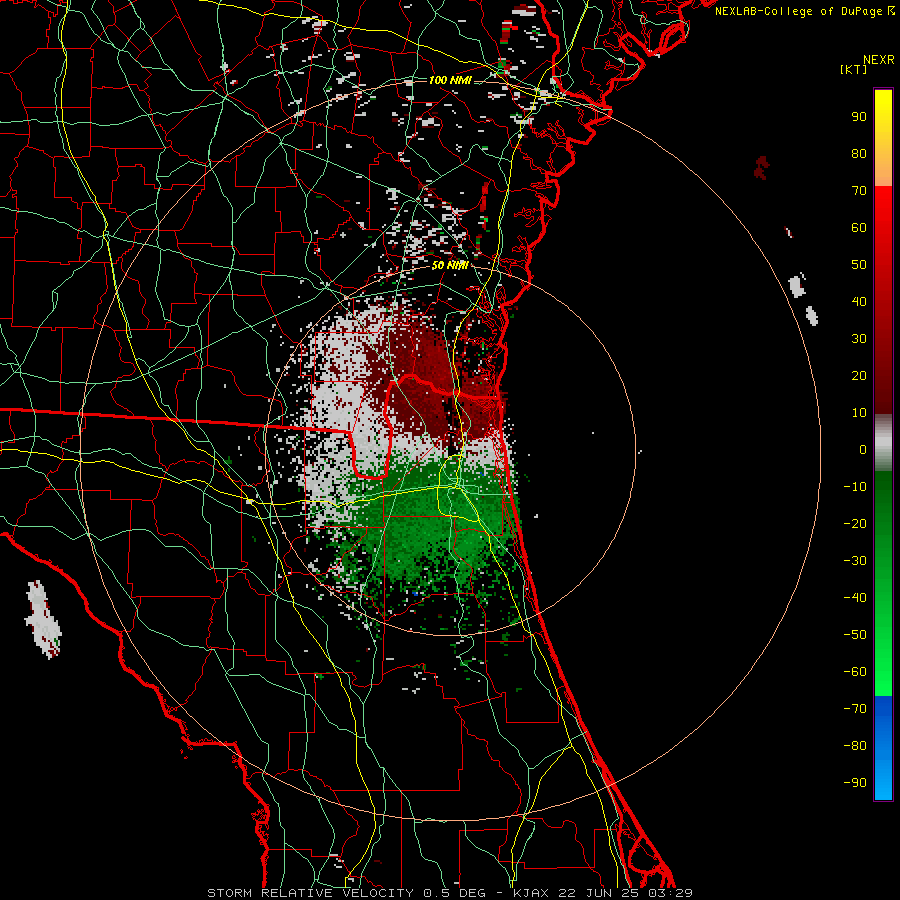The image size is (900, 900).
Task: Click the -60 value on velocity scale
Action: pyautogui.click(x=855, y=672)
